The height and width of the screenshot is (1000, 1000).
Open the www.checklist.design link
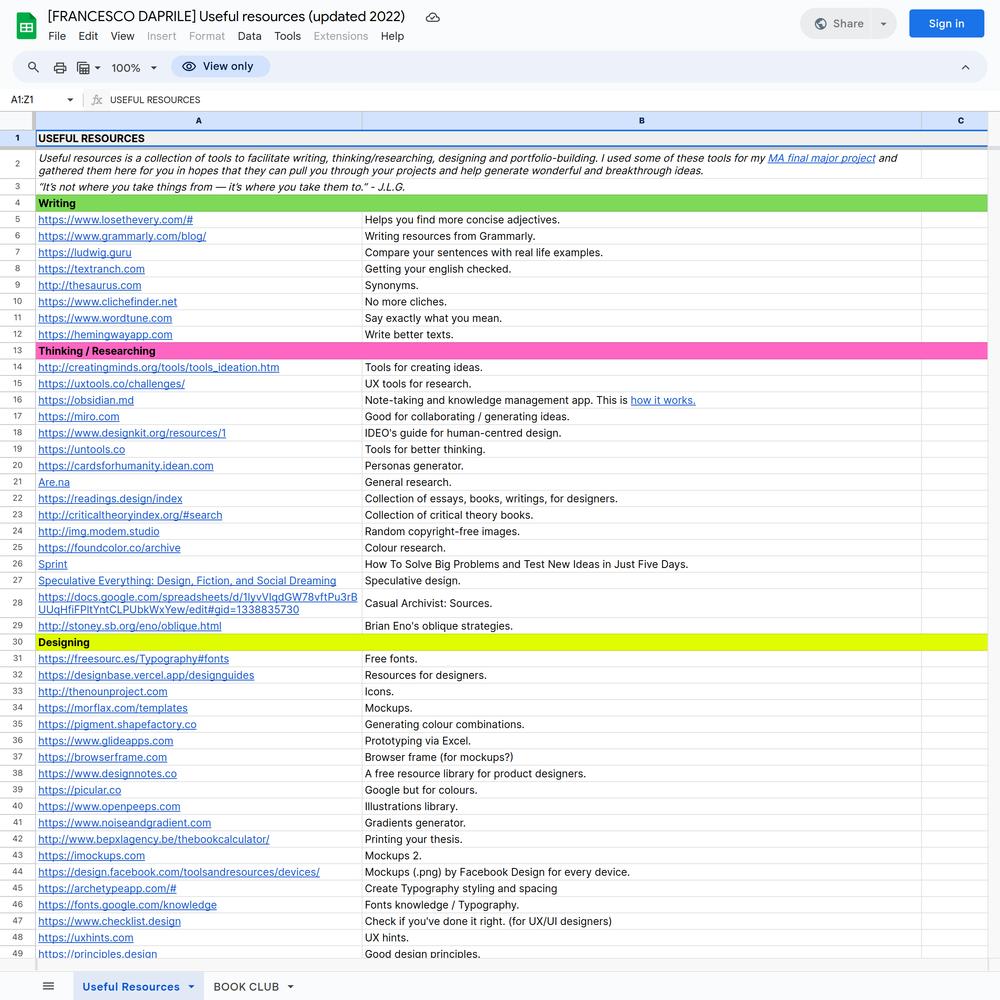(x=110, y=922)
